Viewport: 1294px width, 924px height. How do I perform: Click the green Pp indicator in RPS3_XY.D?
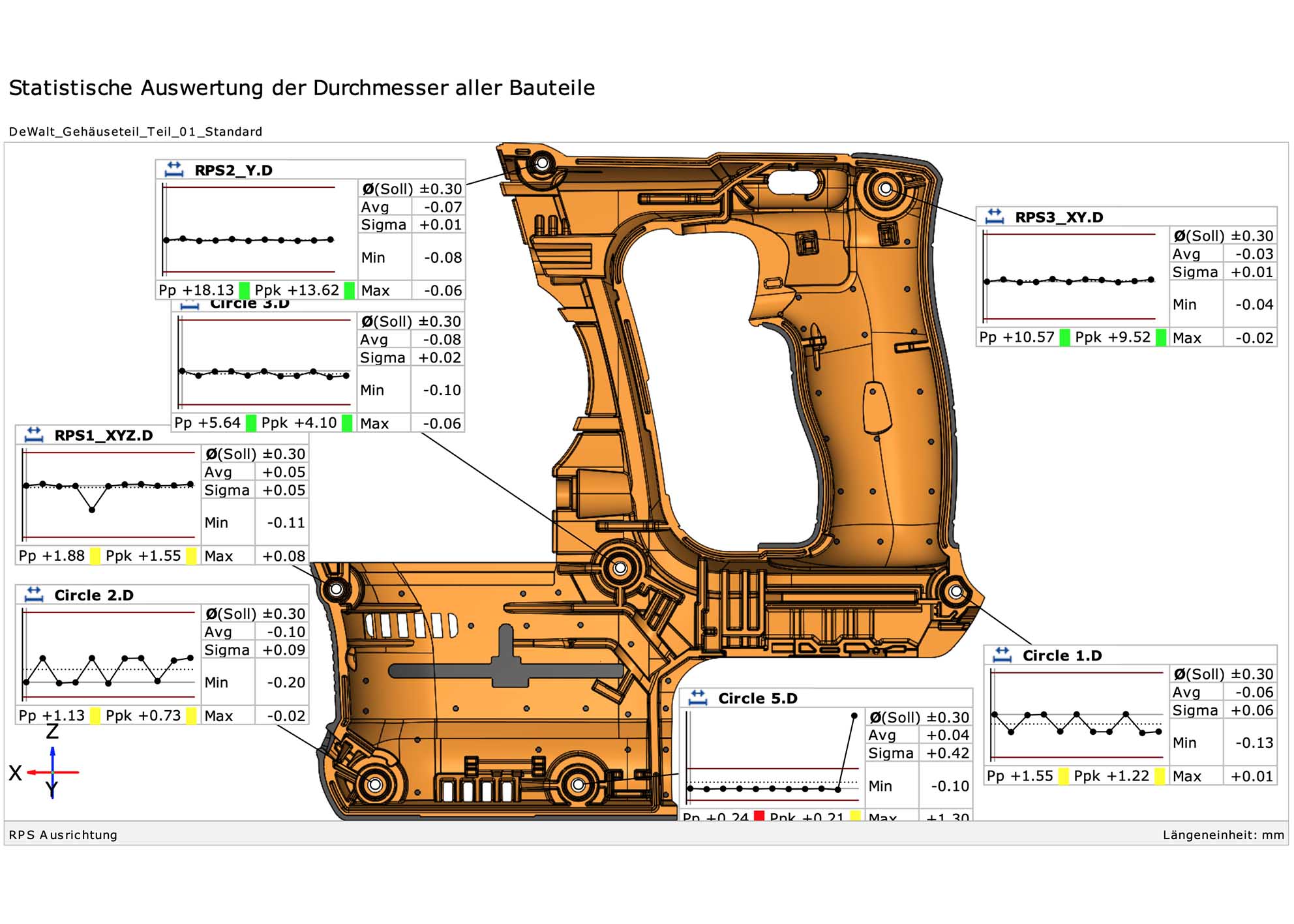point(1064,337)
